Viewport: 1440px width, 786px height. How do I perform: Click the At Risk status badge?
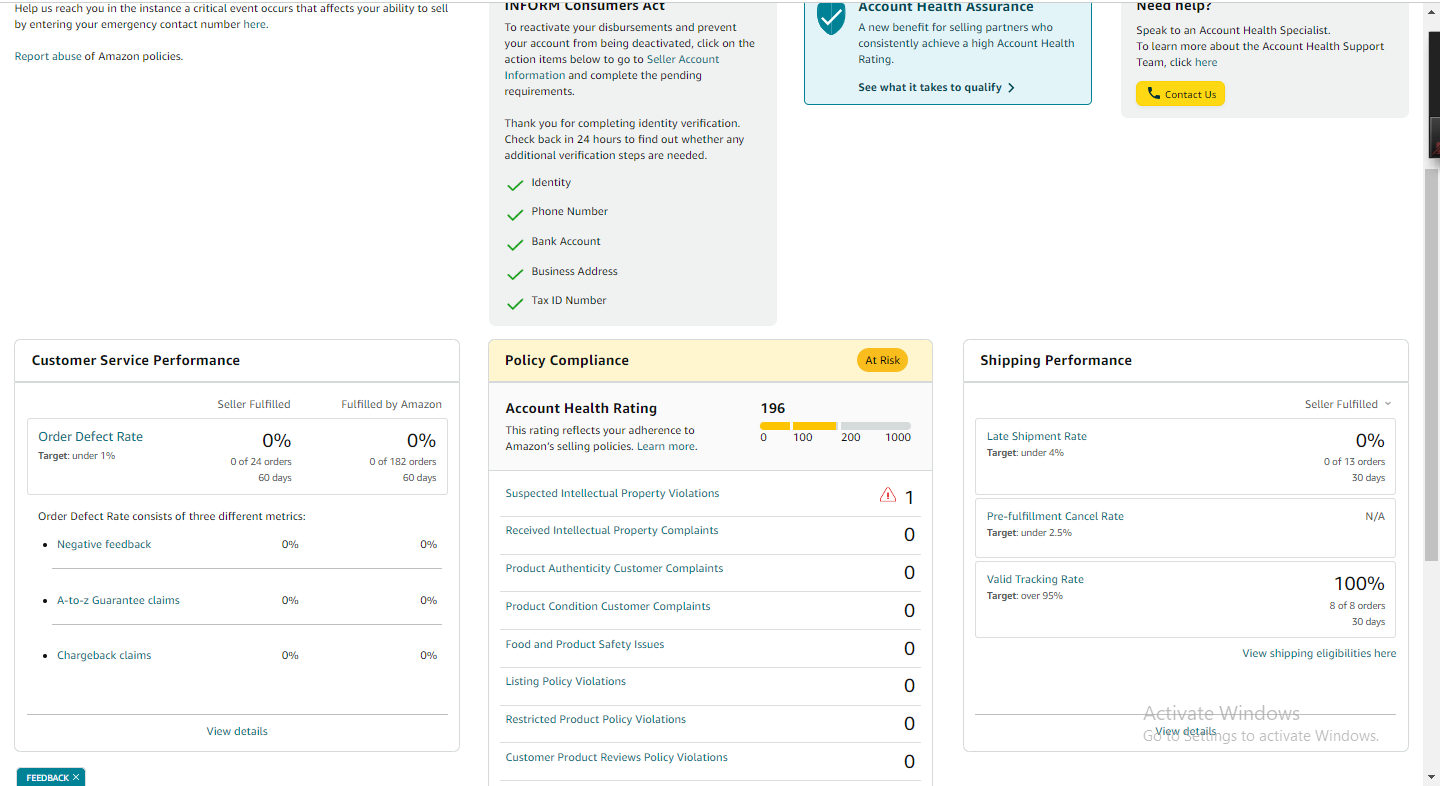882,360
